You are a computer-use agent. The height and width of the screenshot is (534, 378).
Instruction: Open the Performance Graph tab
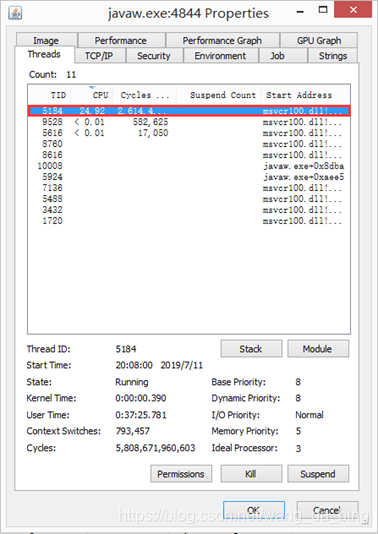click(222, 41)
